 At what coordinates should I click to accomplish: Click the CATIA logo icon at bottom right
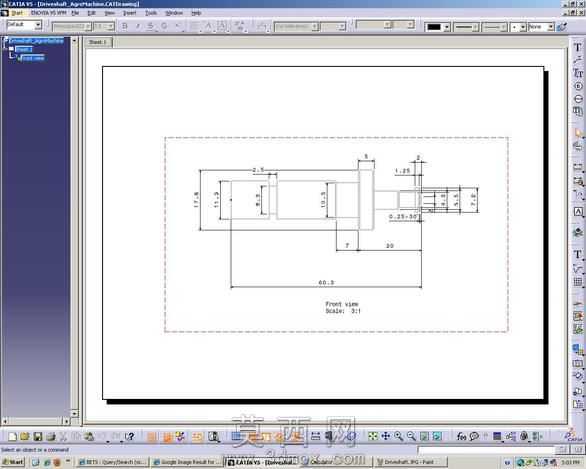(x=573, y=436)
